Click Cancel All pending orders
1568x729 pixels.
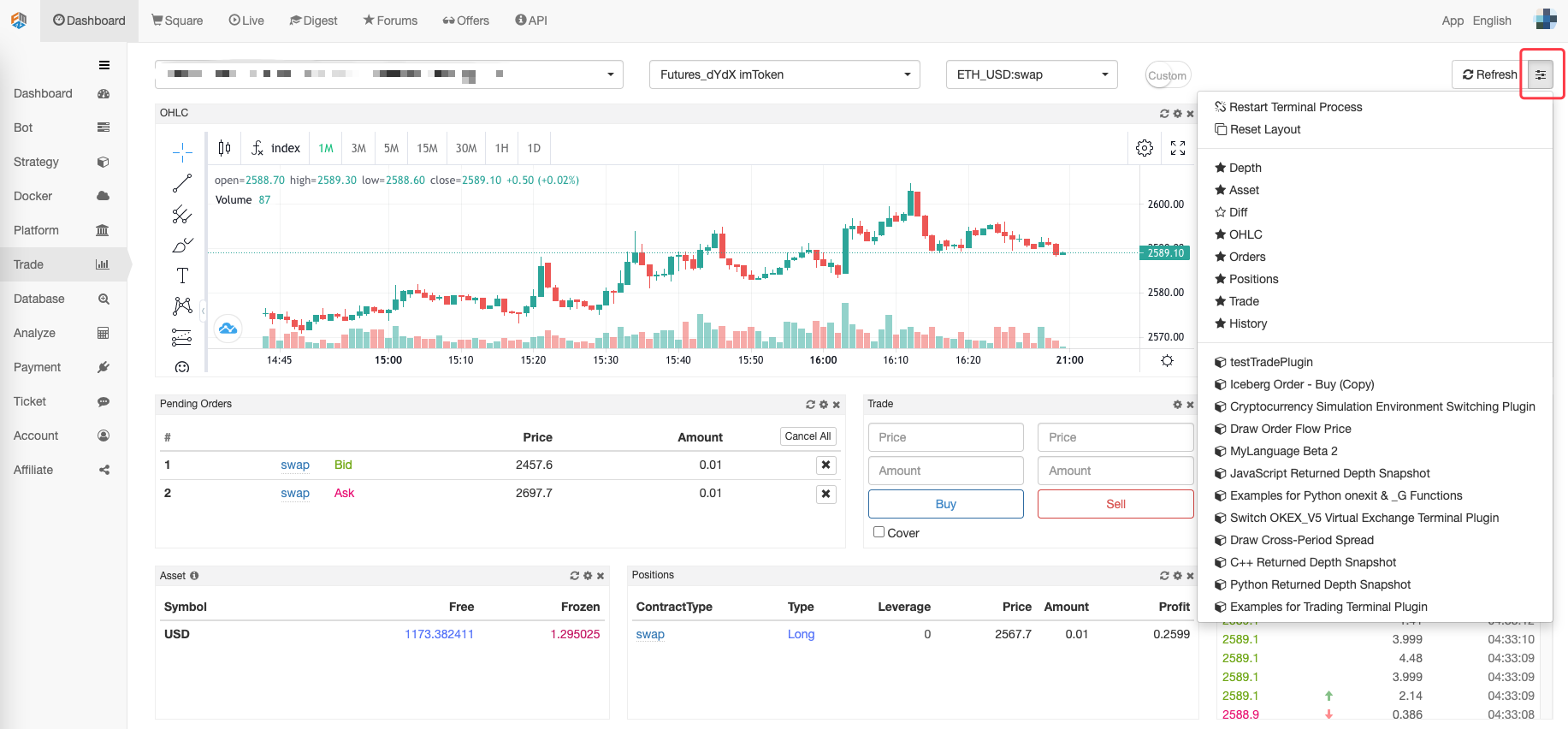pyautogui.click(x=808, y=436)
